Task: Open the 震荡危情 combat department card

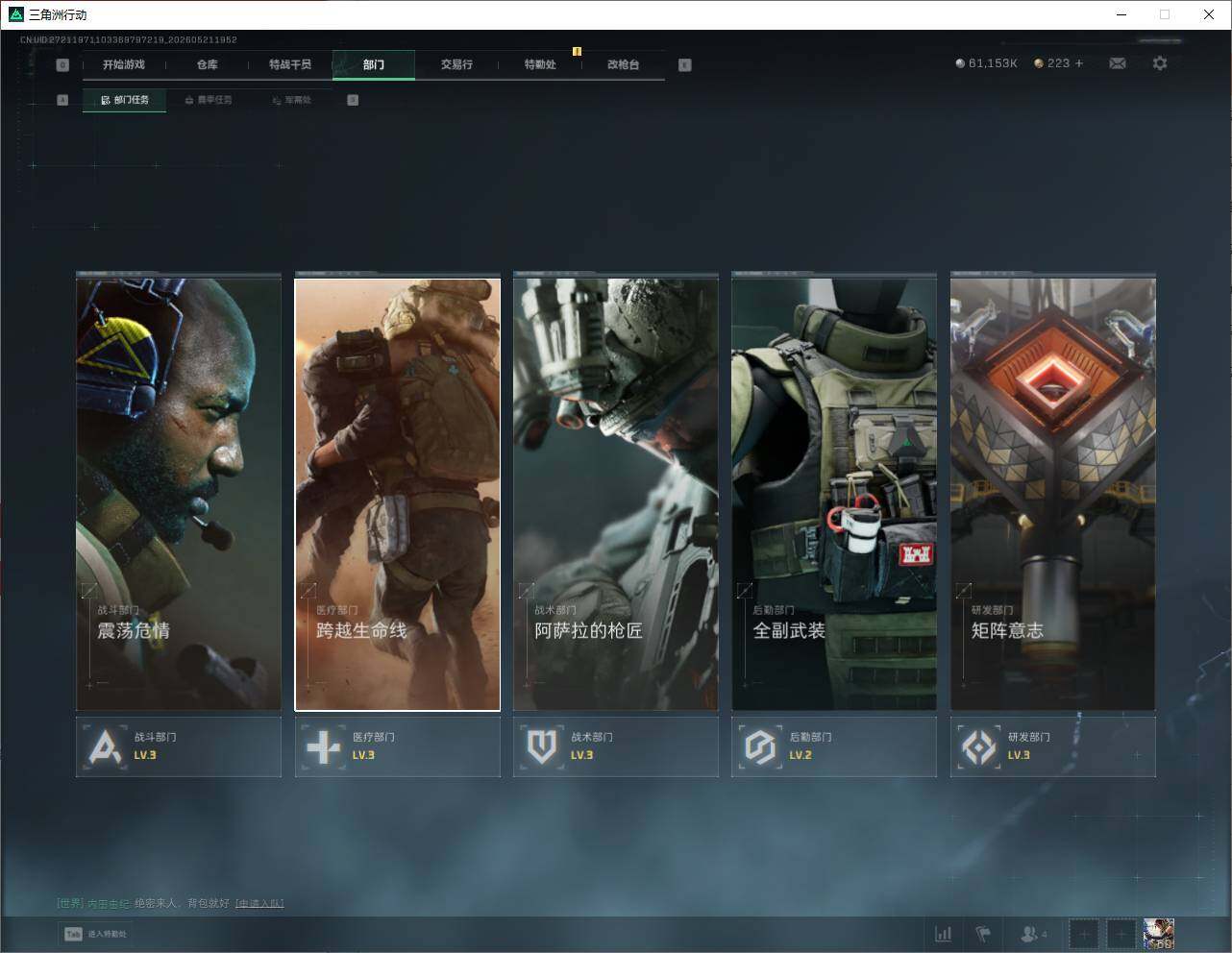Action: click(179, 494)
